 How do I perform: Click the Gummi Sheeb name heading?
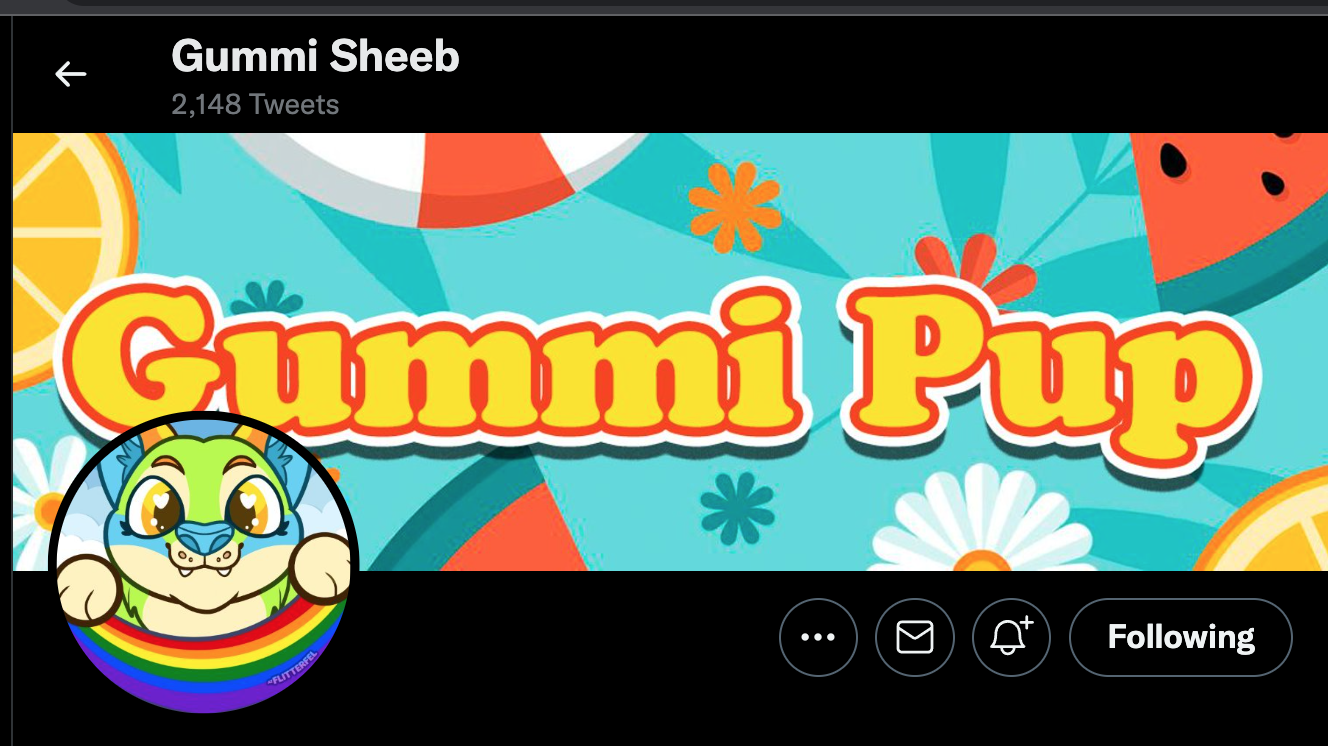click(315, 57)
